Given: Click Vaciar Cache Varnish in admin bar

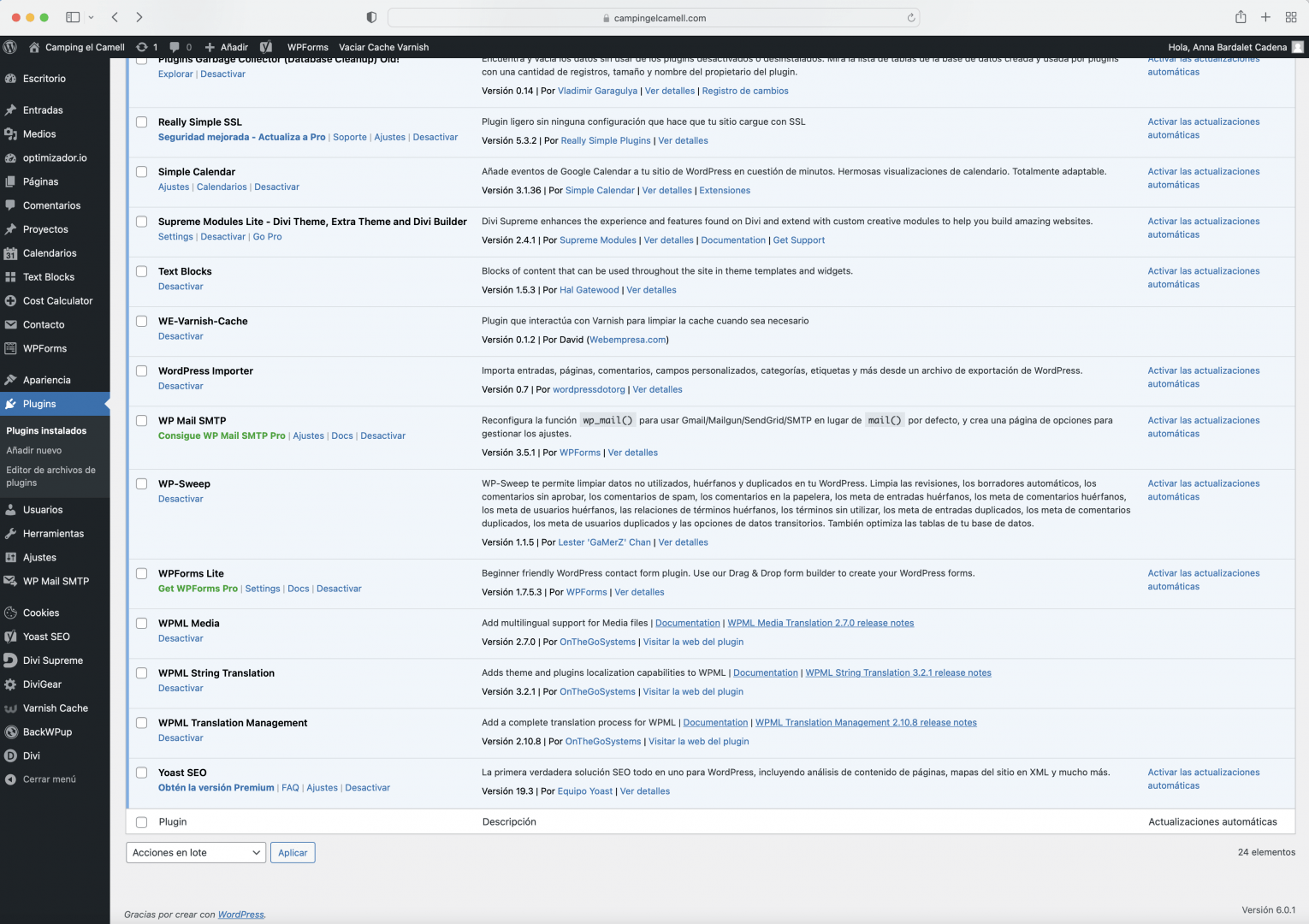Looking at the screenshot, I should click(384, 47).
